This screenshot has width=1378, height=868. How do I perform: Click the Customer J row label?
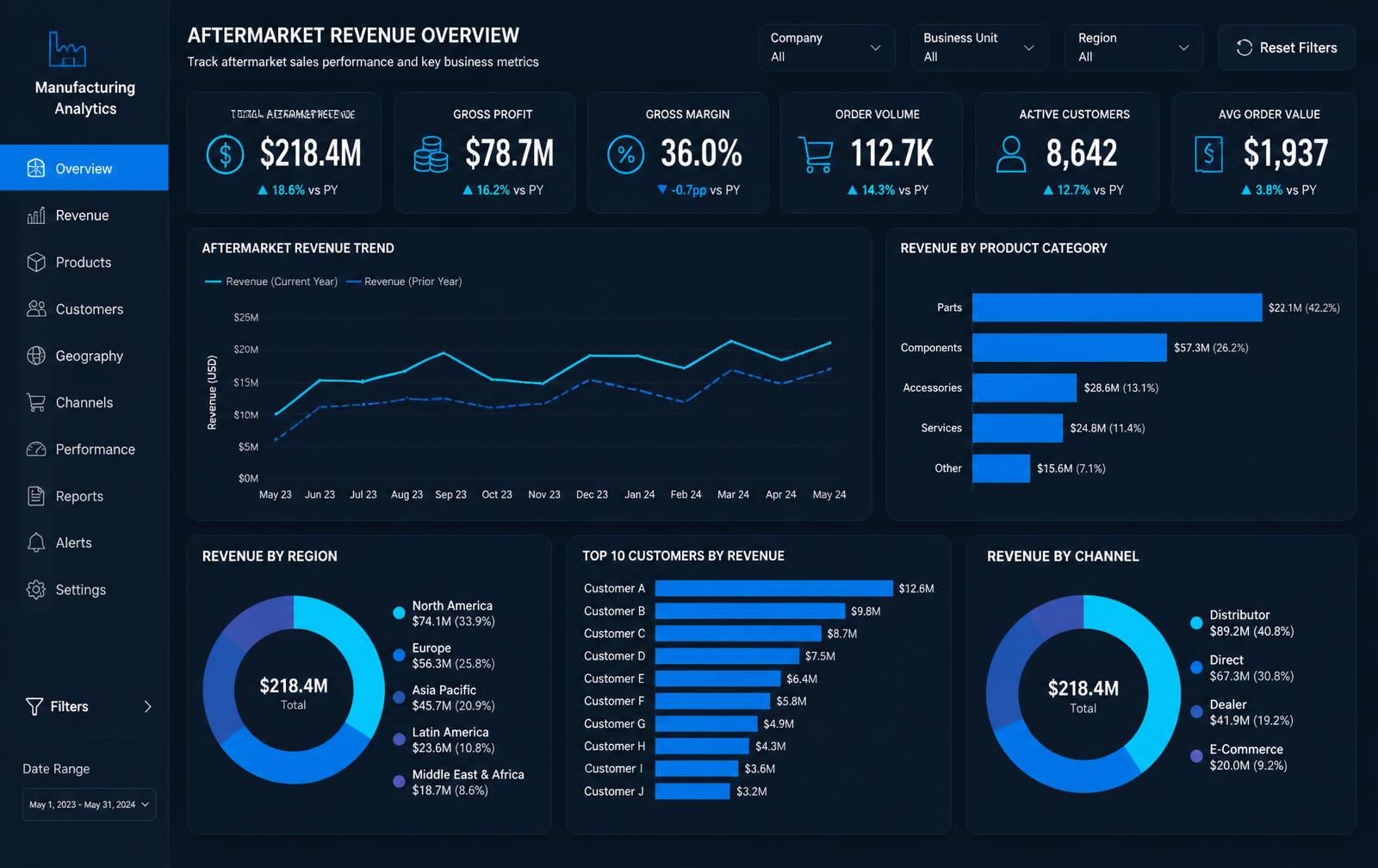pyautogui.click(x=613, y=791)
